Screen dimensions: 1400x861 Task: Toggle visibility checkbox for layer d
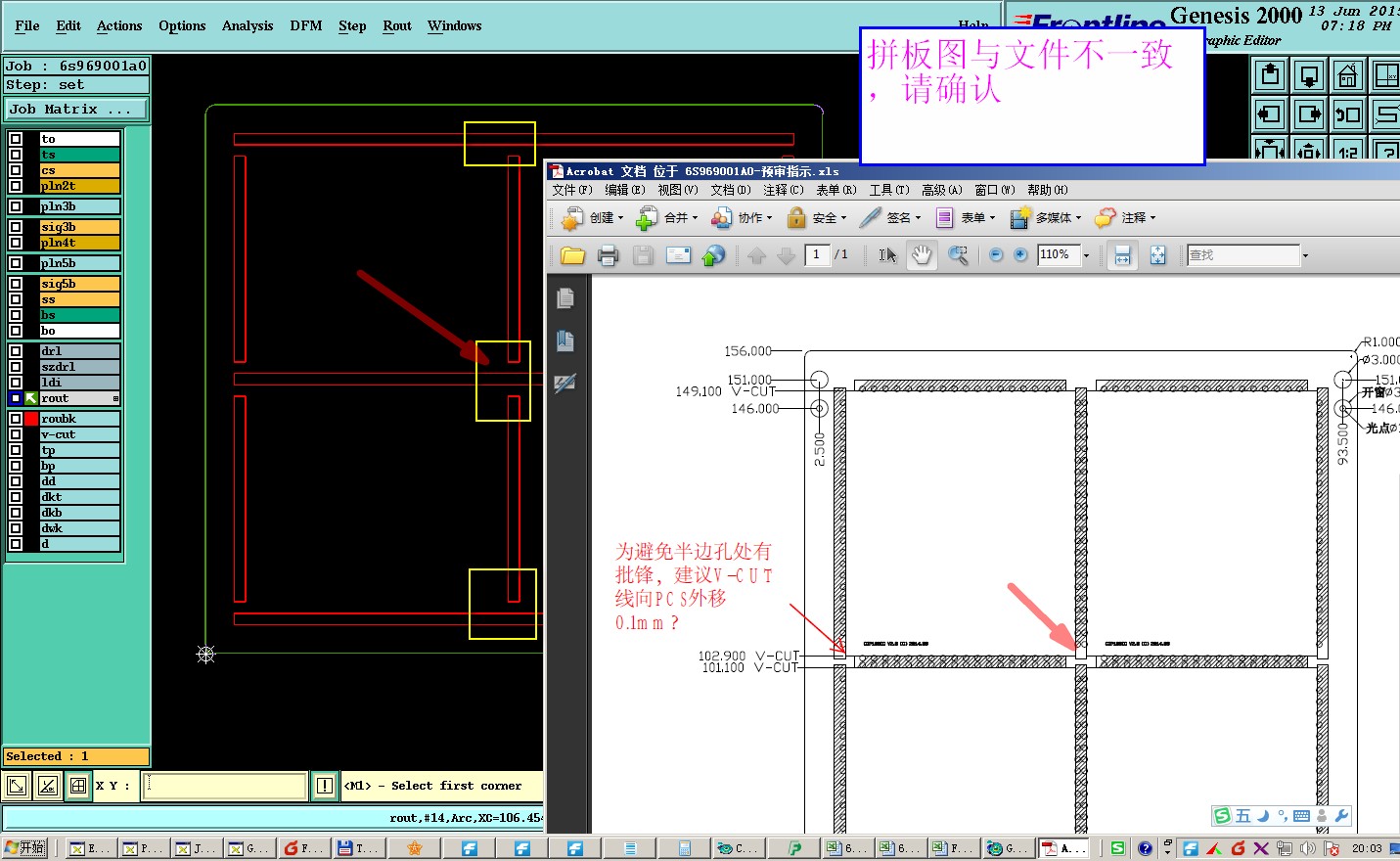pyautogui.click(x=16, y=544)
